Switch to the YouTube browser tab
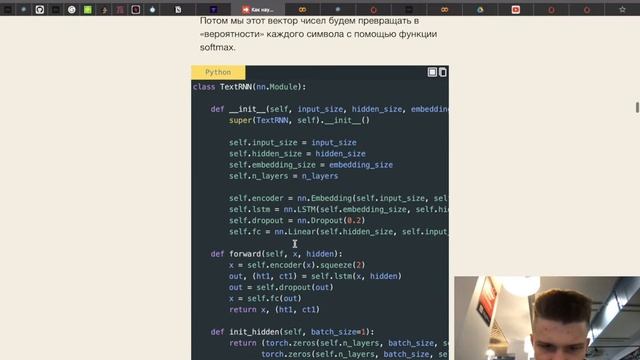The height and width of the screenshot is (360, 640). 516,9
